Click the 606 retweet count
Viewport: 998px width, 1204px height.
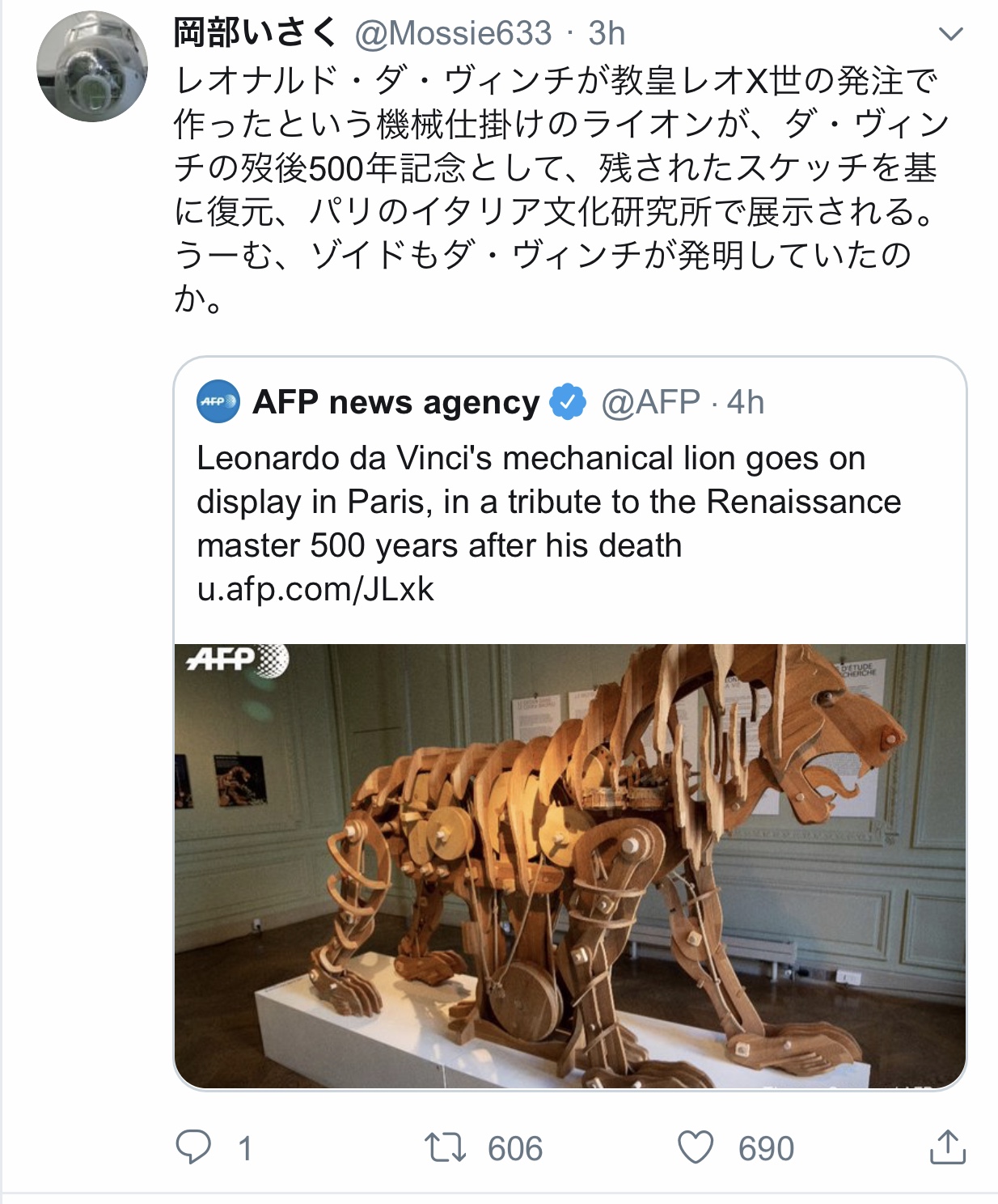coord(515,1149)
